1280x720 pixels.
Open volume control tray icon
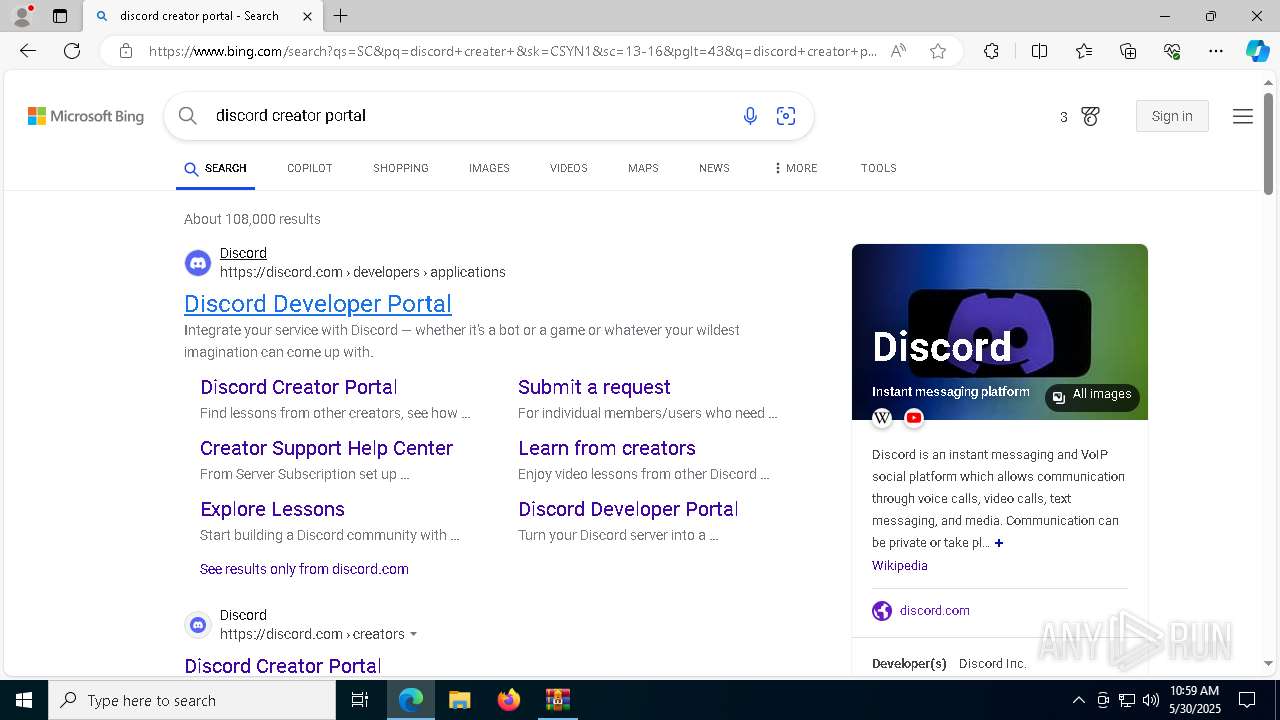click(x=1150, y=700)
